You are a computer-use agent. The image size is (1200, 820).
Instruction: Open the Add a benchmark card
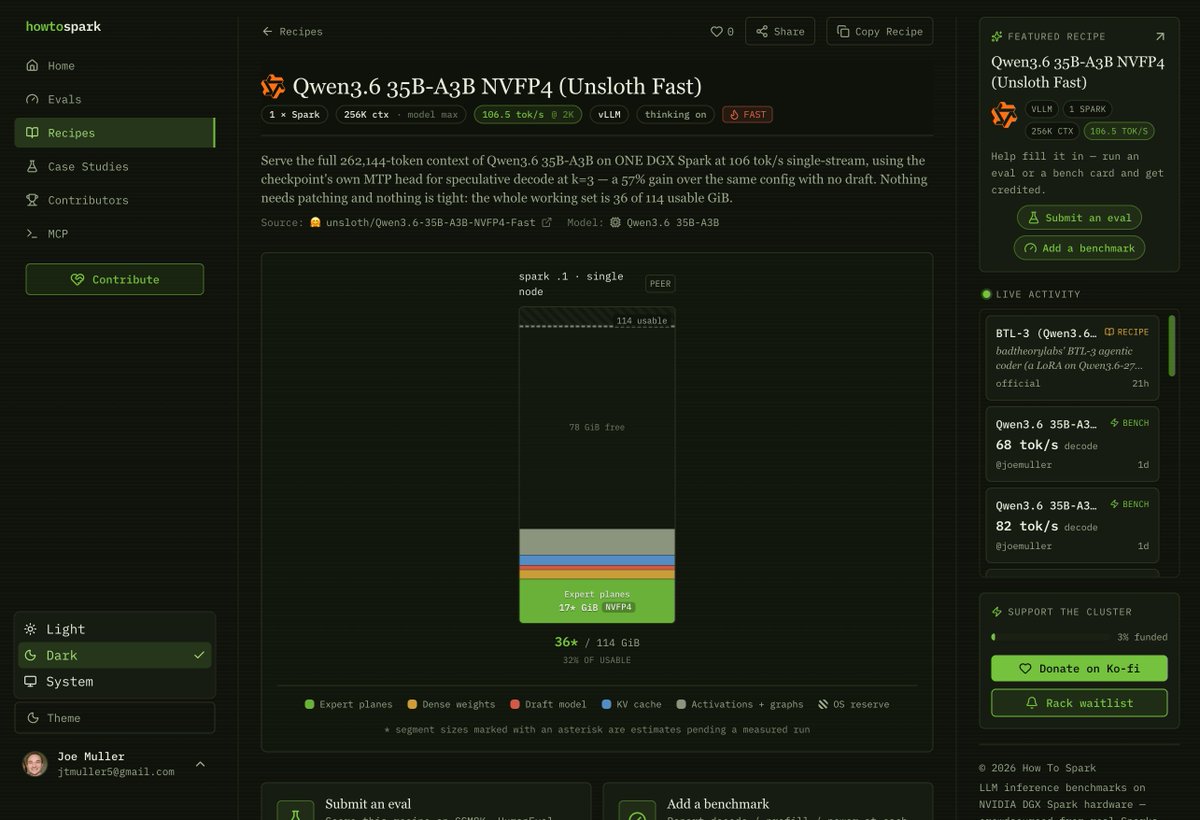click(768, 801)
